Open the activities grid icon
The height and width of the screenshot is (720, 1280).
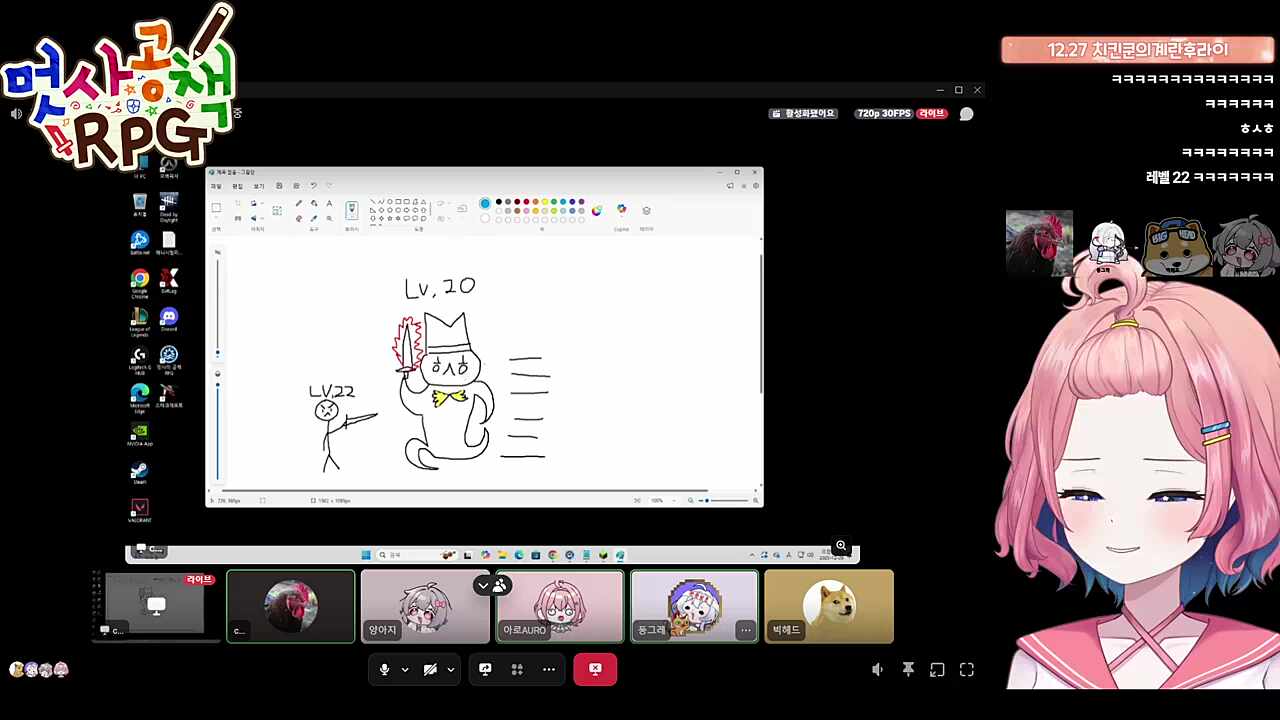coord(517,669)
